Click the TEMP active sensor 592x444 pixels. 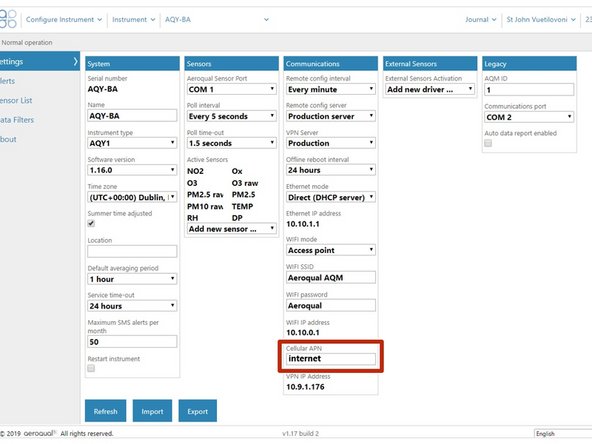tap(242, 207)
